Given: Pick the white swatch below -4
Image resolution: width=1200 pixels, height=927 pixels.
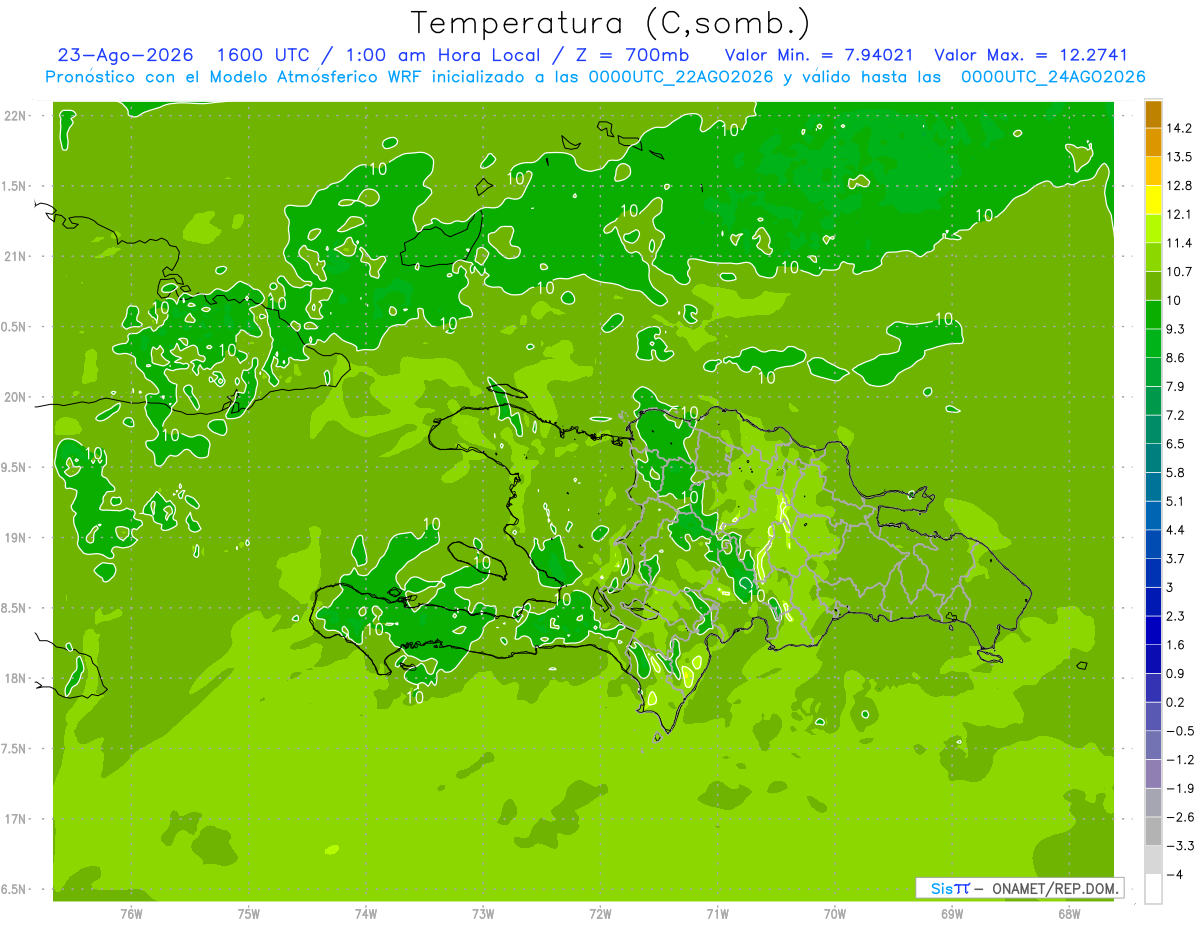Looking at the screenshot, I should pyautogui.click(x=1153, y=889).
